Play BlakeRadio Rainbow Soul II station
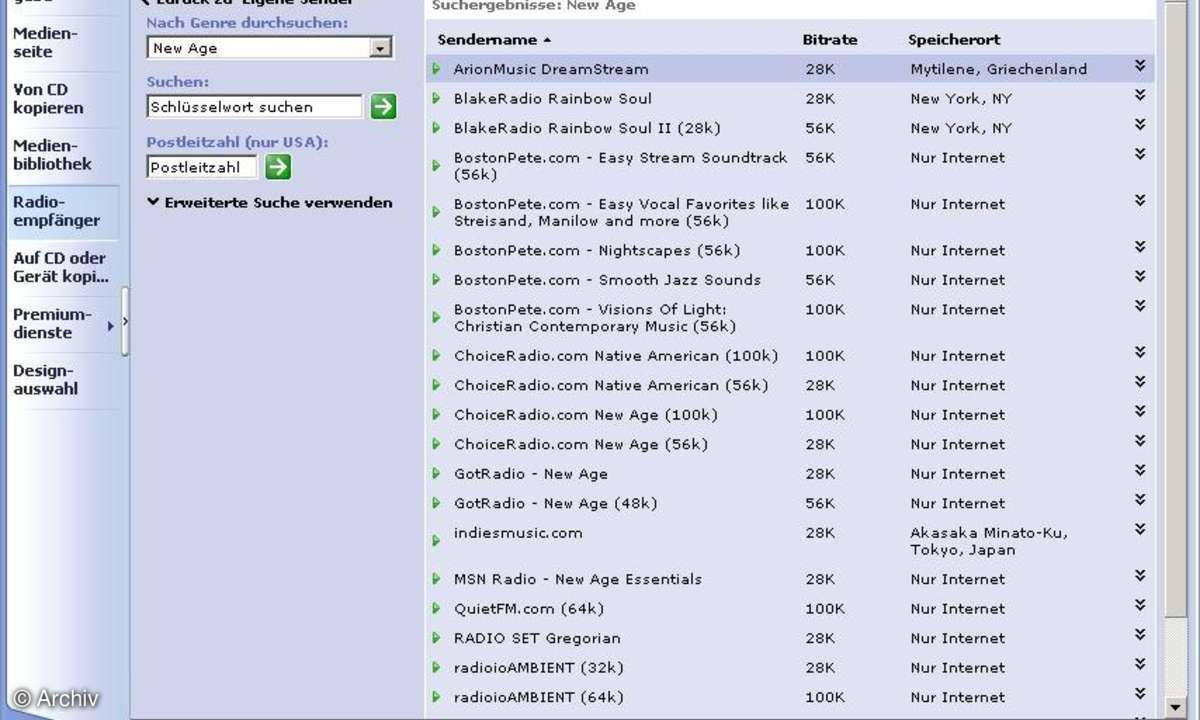The image size is (1200, 720). point(436,128)
